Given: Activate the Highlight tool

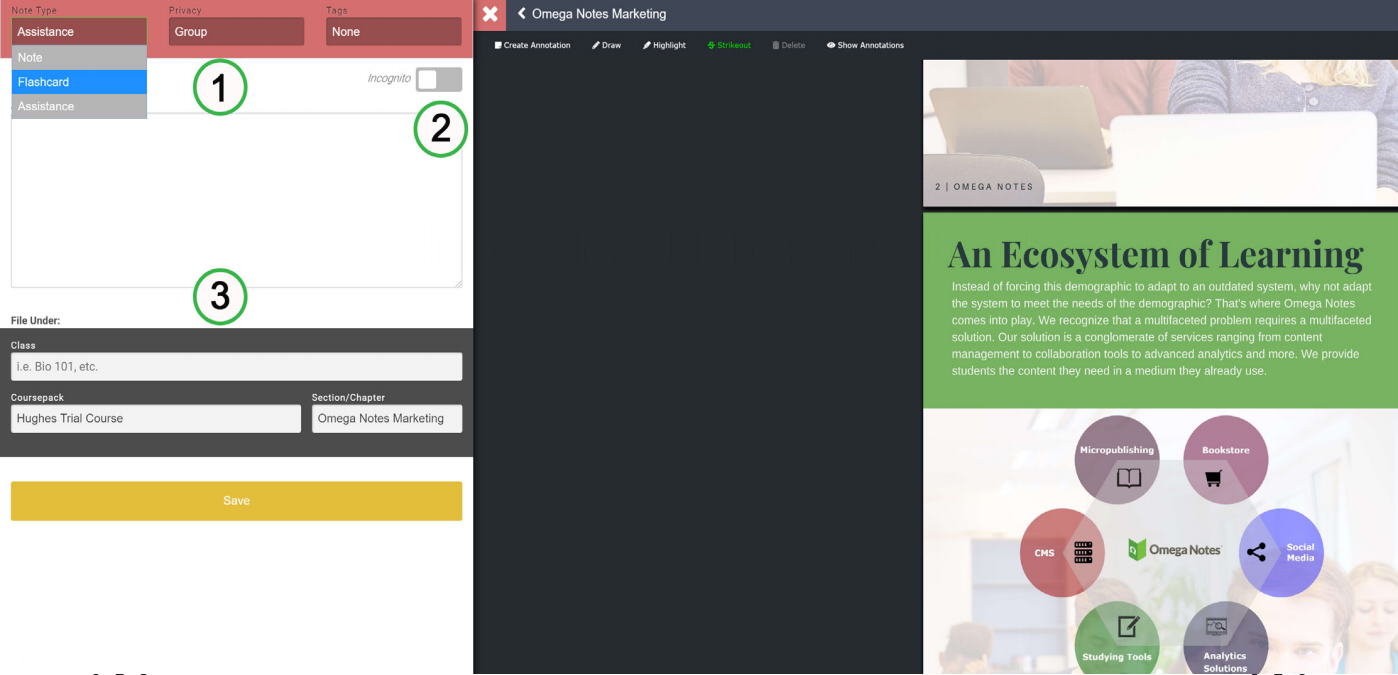Looking at the screenshot, I should pyautogui.click(x=664, y=45).
